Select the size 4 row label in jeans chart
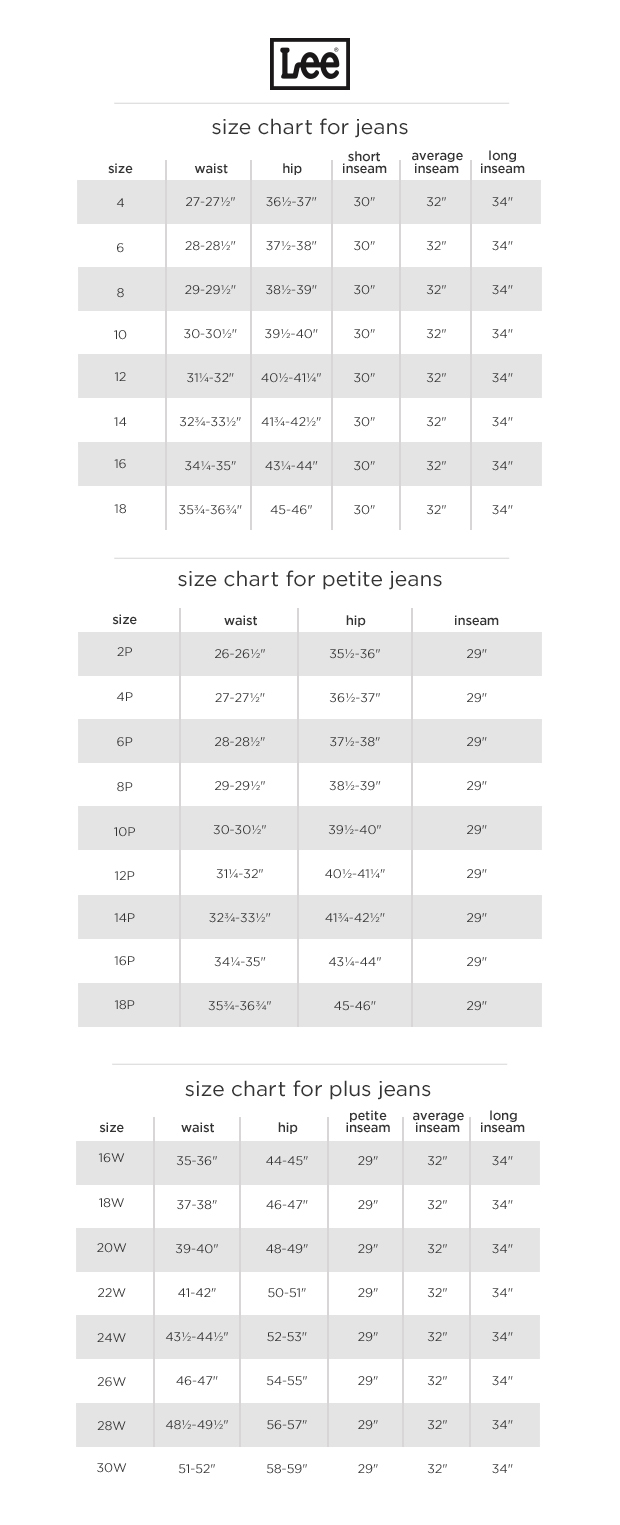 (x=120, y=202)
